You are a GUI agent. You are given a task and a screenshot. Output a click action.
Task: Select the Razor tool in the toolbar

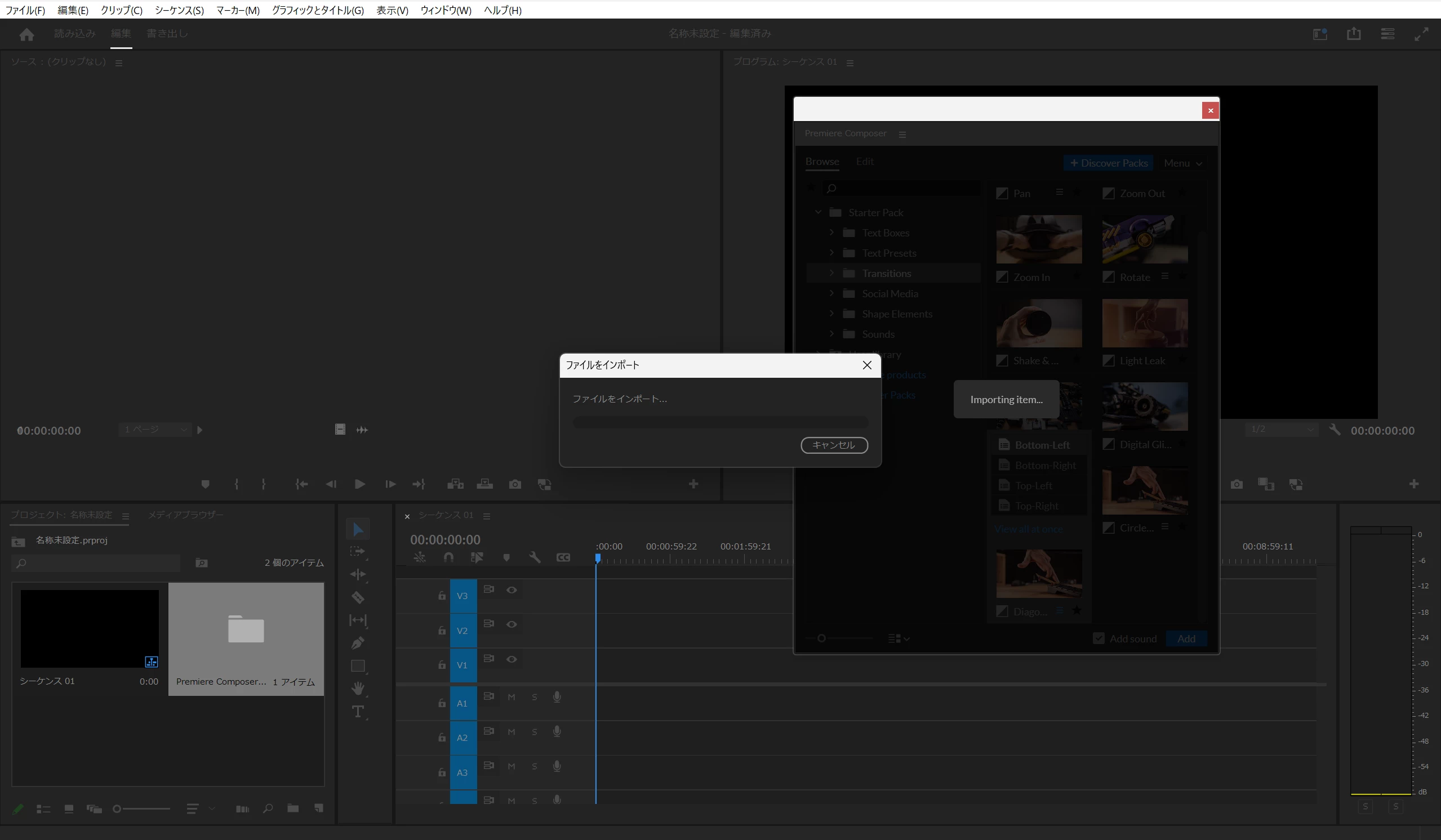tap(357, 597)
